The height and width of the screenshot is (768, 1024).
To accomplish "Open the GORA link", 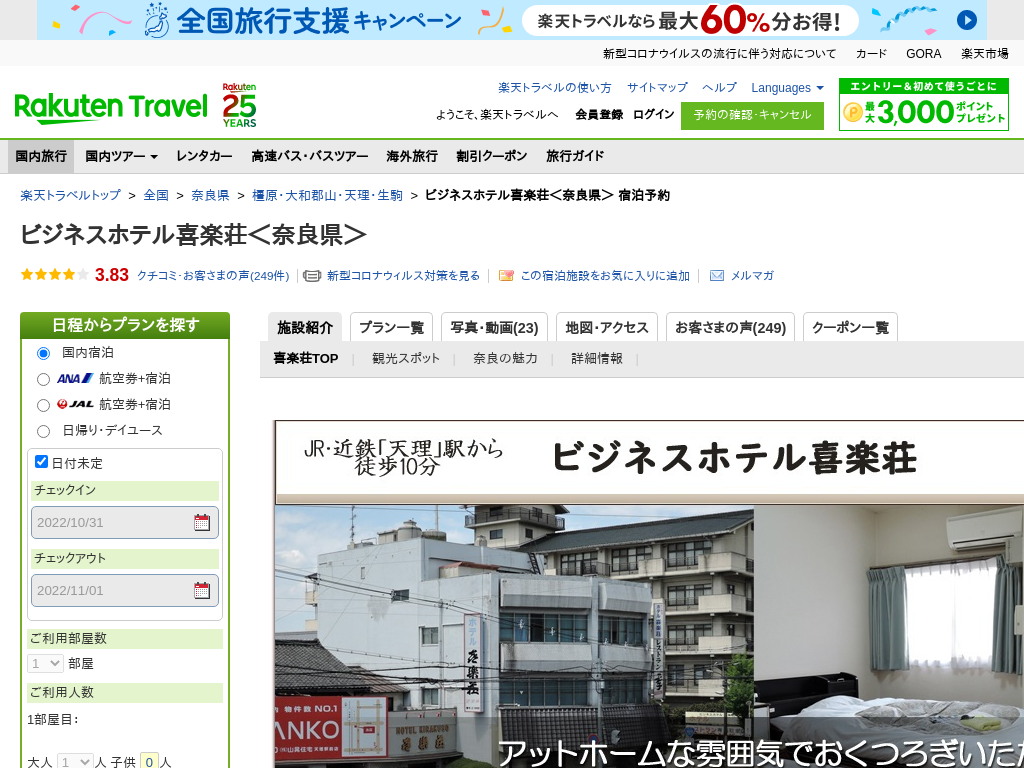I will [x=923, y=54].
